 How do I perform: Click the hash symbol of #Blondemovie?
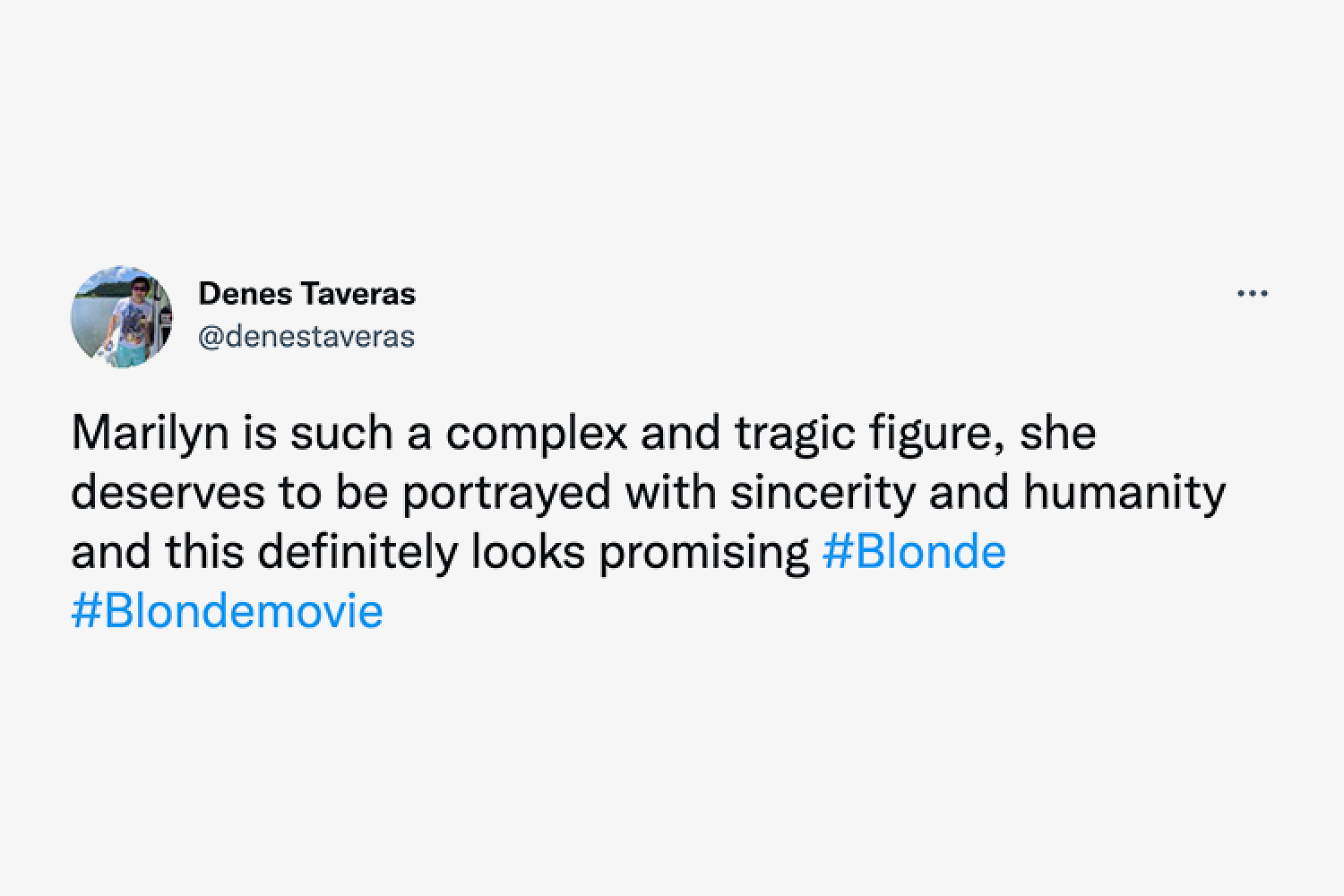point(85,611)
